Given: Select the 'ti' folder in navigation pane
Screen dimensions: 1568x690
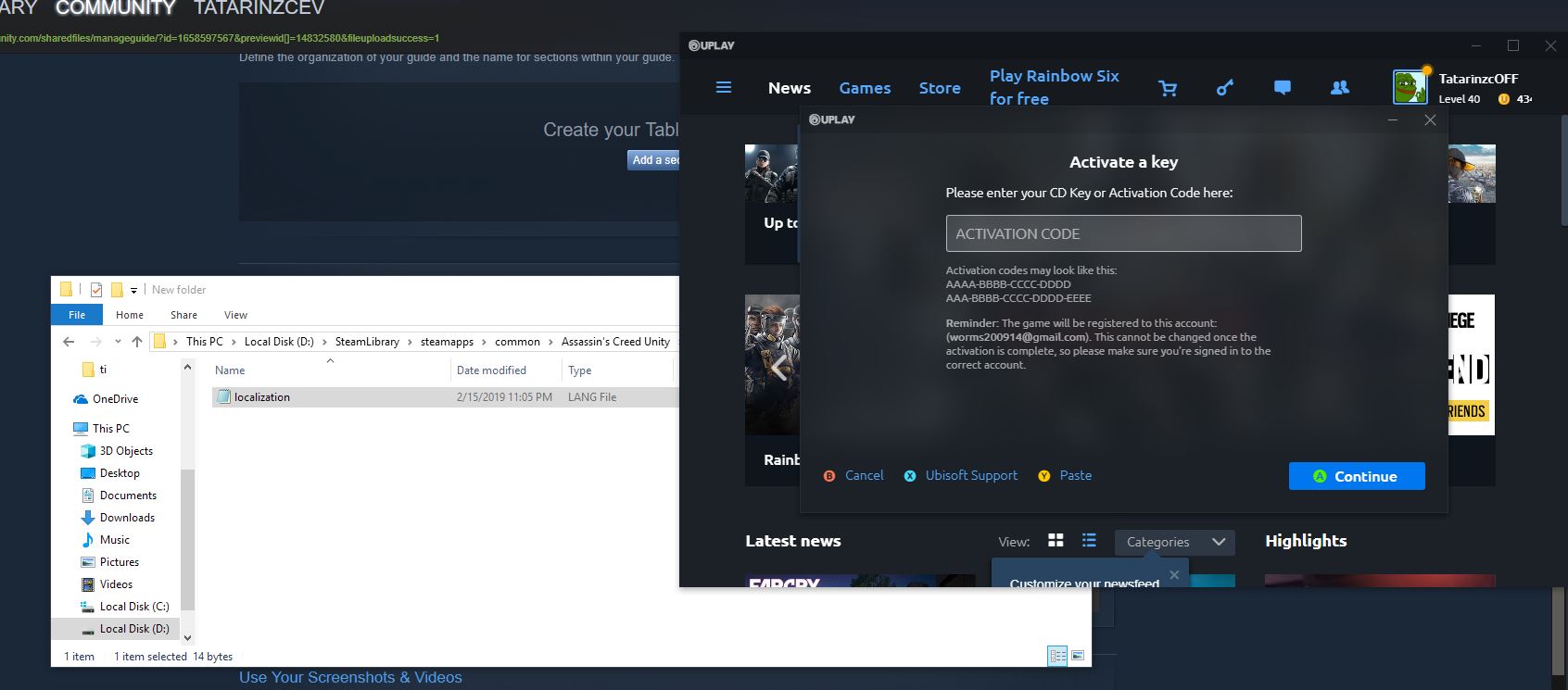Looking at the screenshot, I should tap(94, 370).
